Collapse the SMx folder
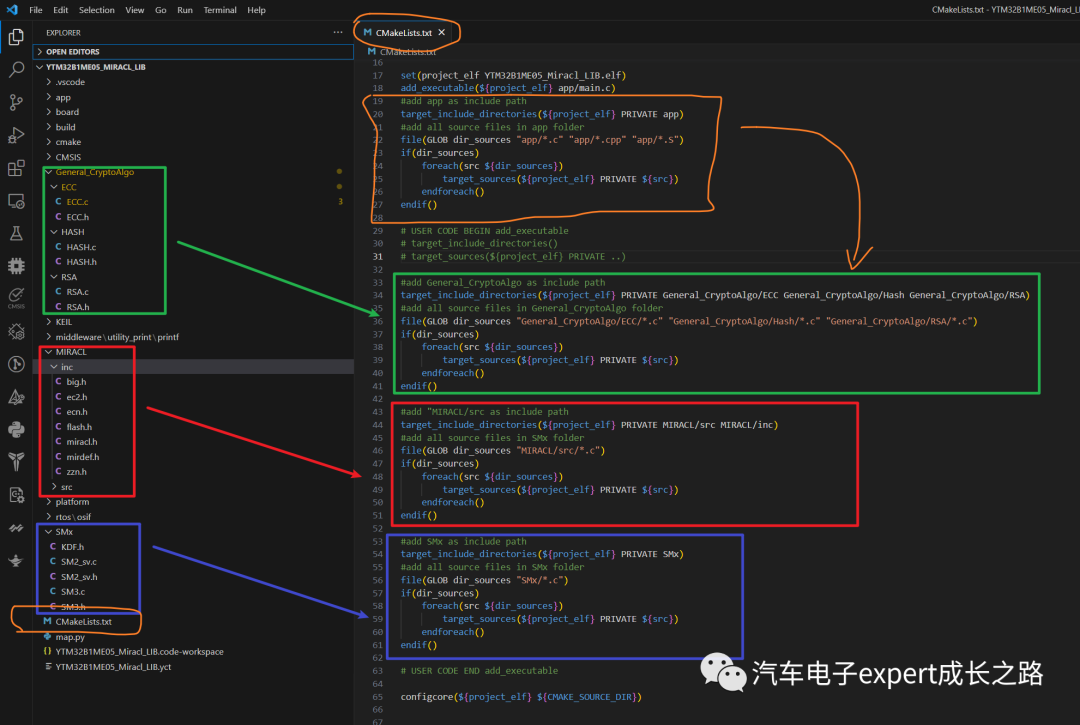Screen dimensions: 1080x725 coord(193,532)
